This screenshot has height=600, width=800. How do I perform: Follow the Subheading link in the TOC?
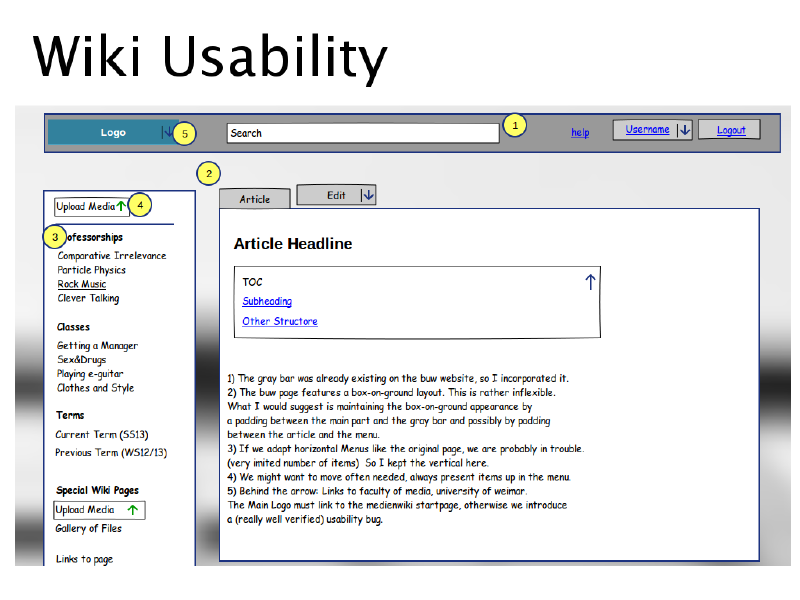coord(266,301)
